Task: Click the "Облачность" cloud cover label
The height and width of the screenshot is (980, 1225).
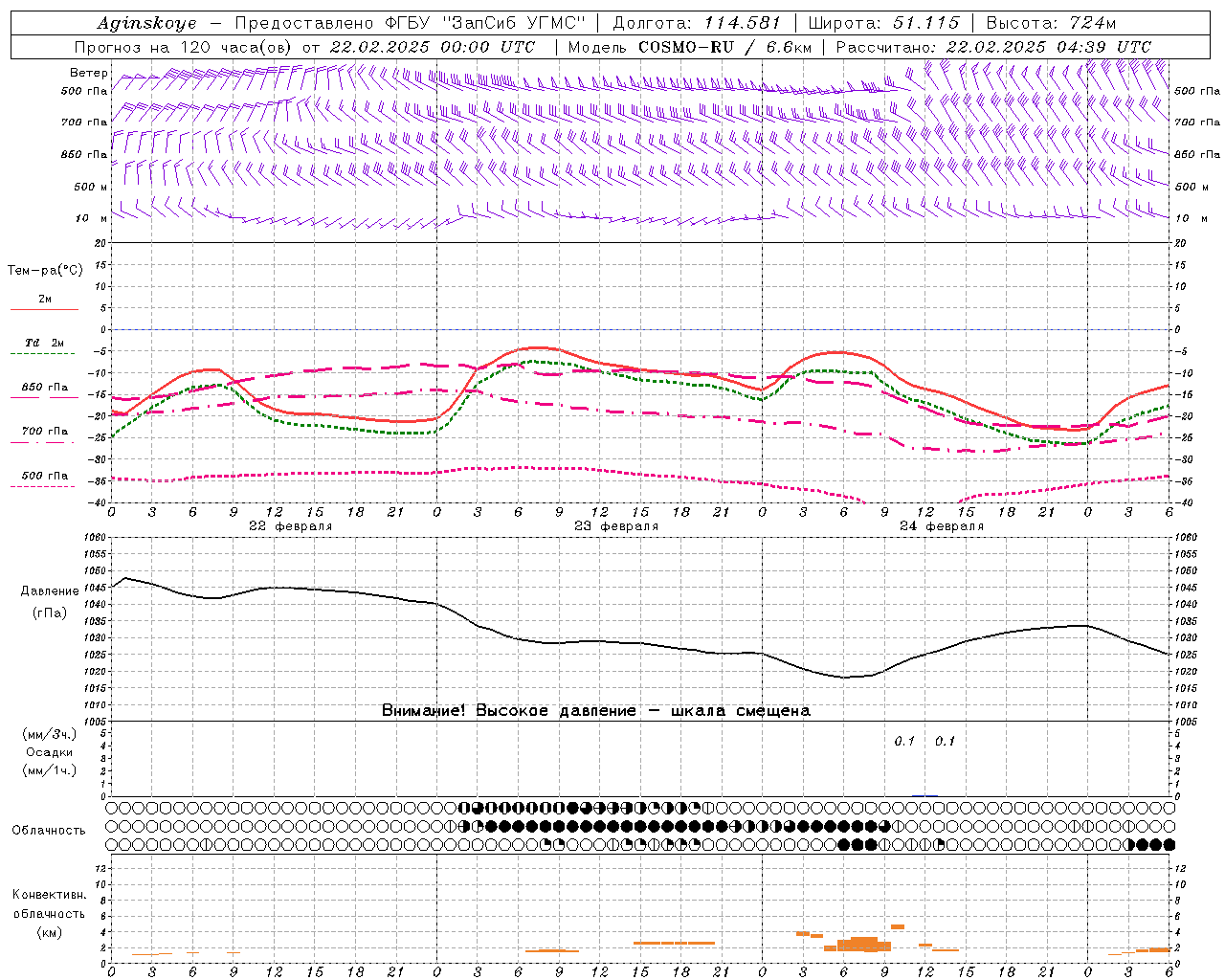Action: [49, 830]
